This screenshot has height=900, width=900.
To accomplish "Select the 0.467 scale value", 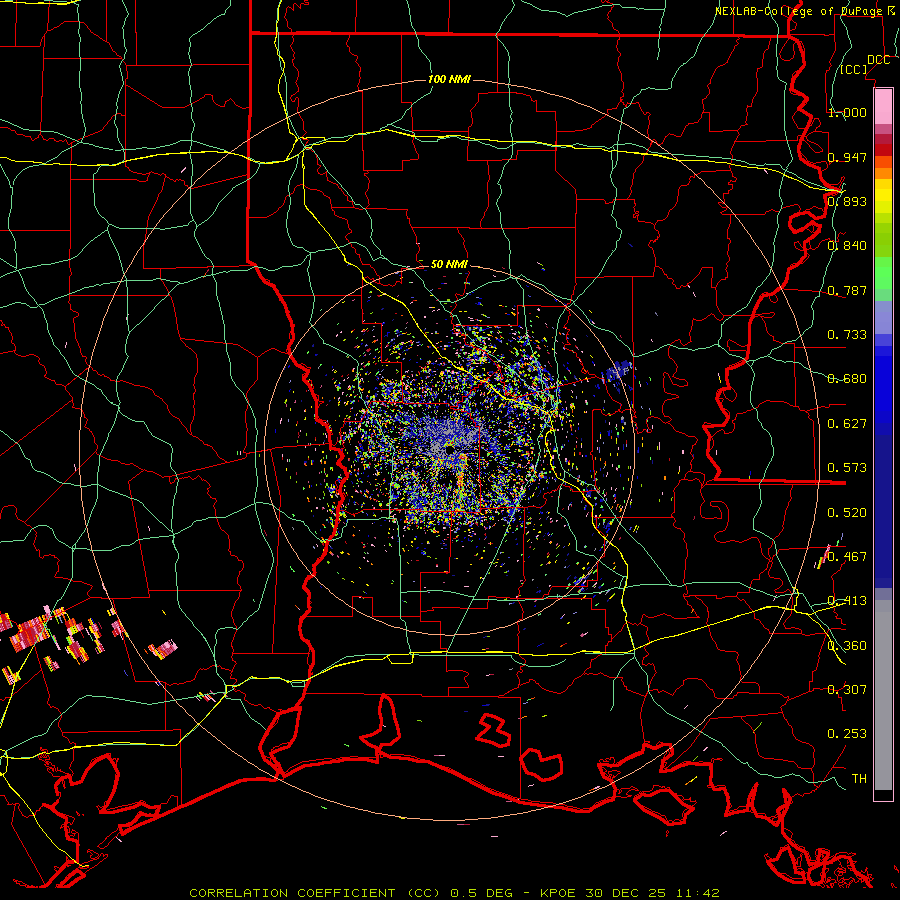I will 847,557.
